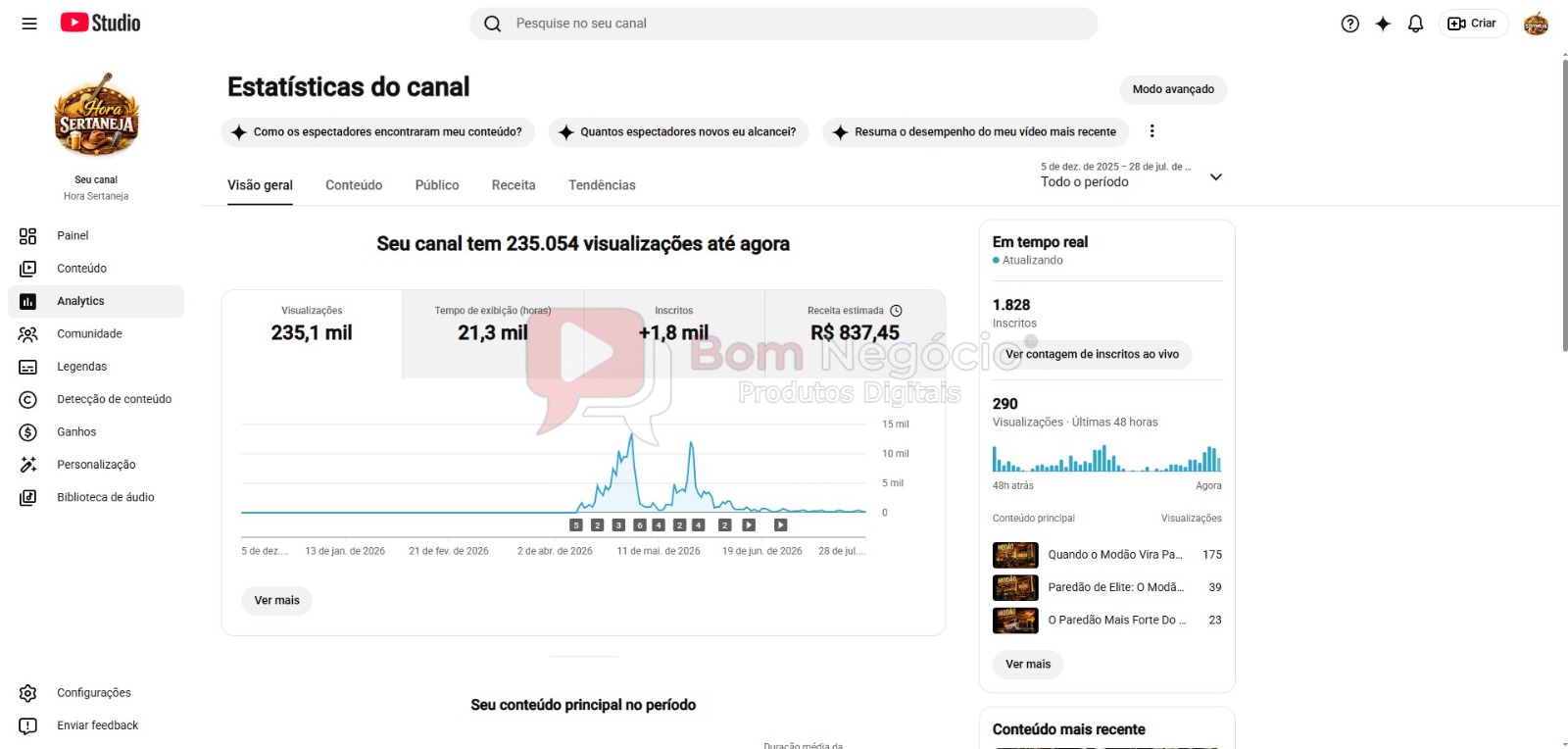
Task: Open thumbnail of 'Paredão de Elite: O Modã...'
Action: pos(1015,587)
